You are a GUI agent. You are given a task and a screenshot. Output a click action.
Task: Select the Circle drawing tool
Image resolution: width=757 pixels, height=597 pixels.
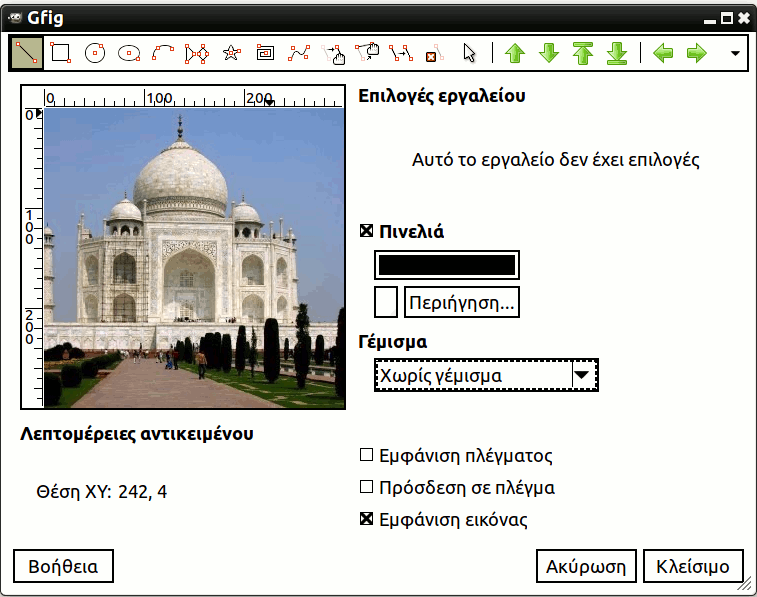click(95, 53)
